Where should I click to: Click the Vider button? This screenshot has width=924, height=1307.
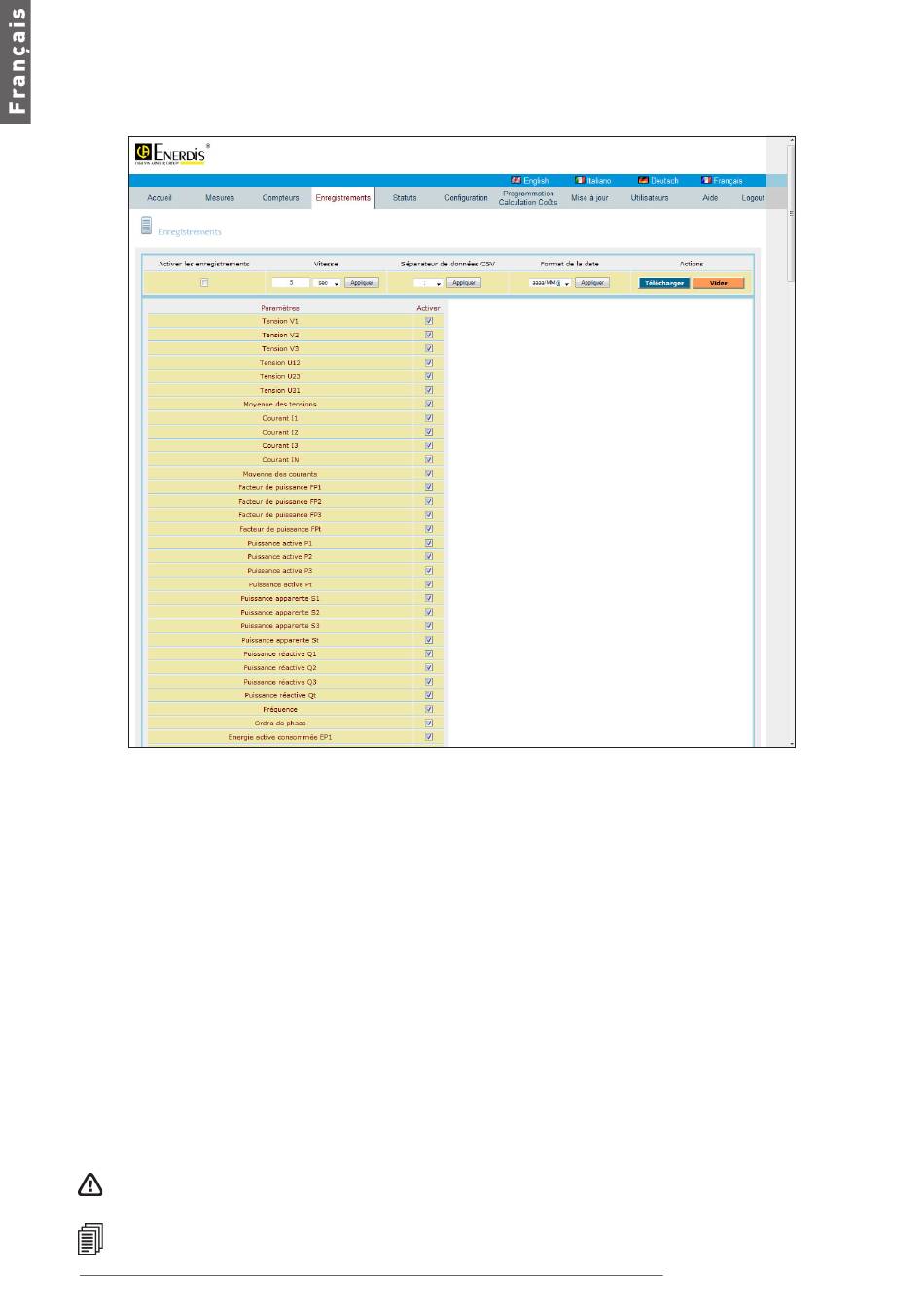pyautogui.click(x=719, y=283)
